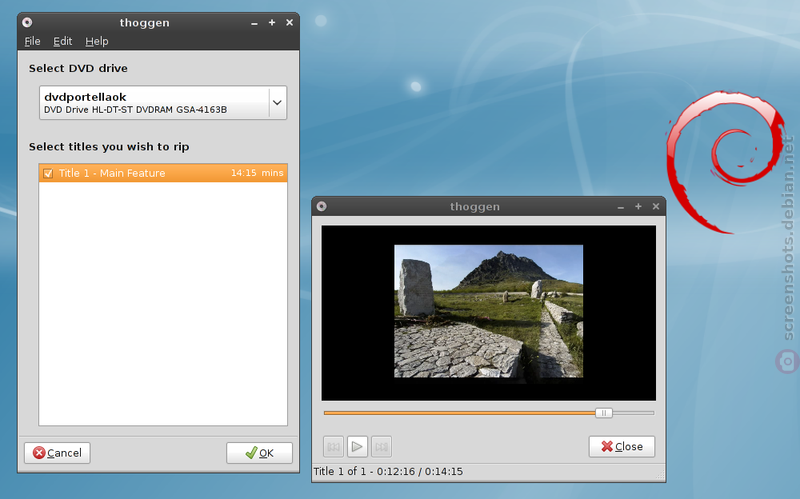Open the Edit menu
Image resolution: width=800 pixels, height=499 pixels.
[63, 41]
